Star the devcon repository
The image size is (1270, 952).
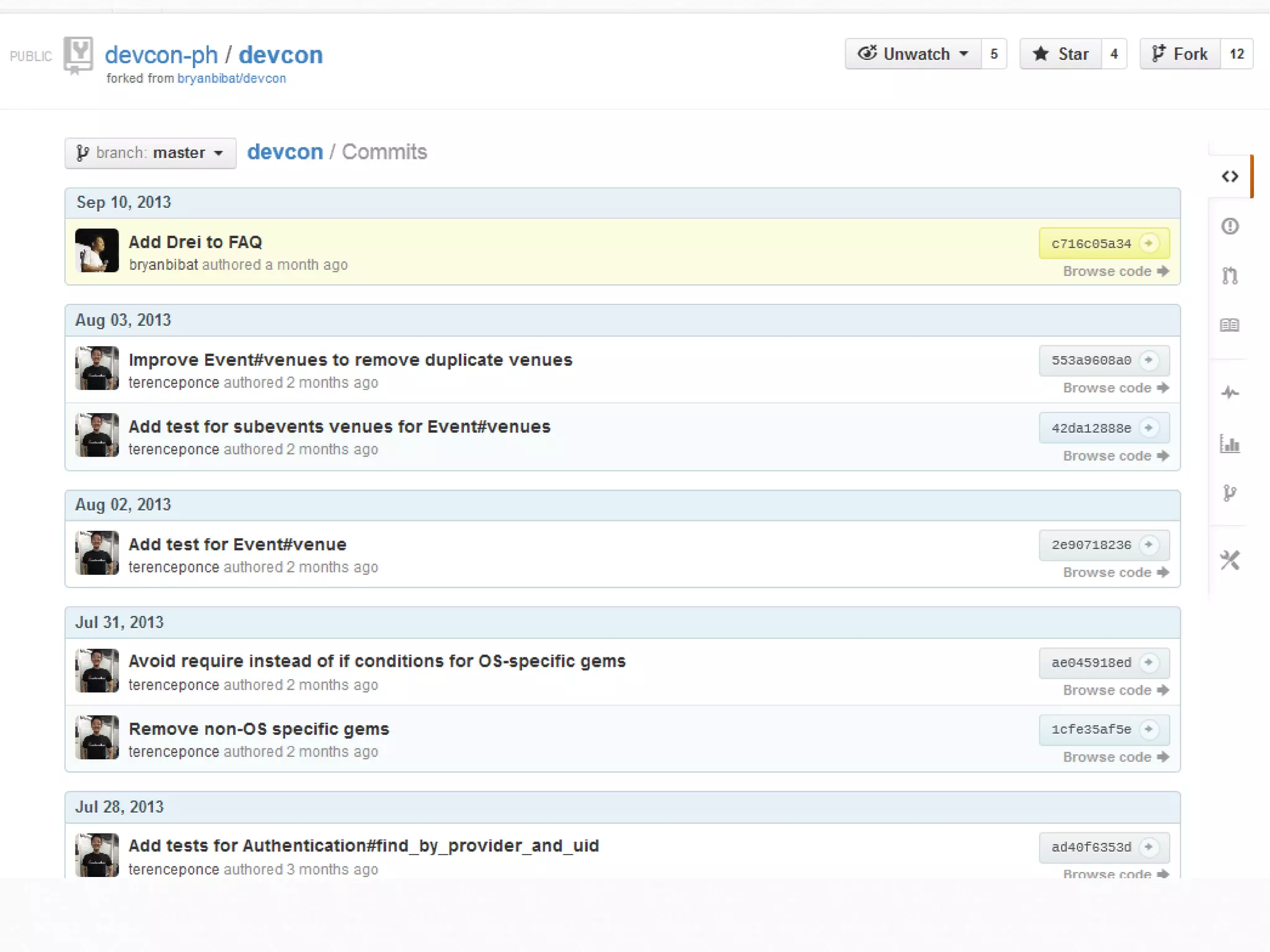click(x=1061, y=55)
